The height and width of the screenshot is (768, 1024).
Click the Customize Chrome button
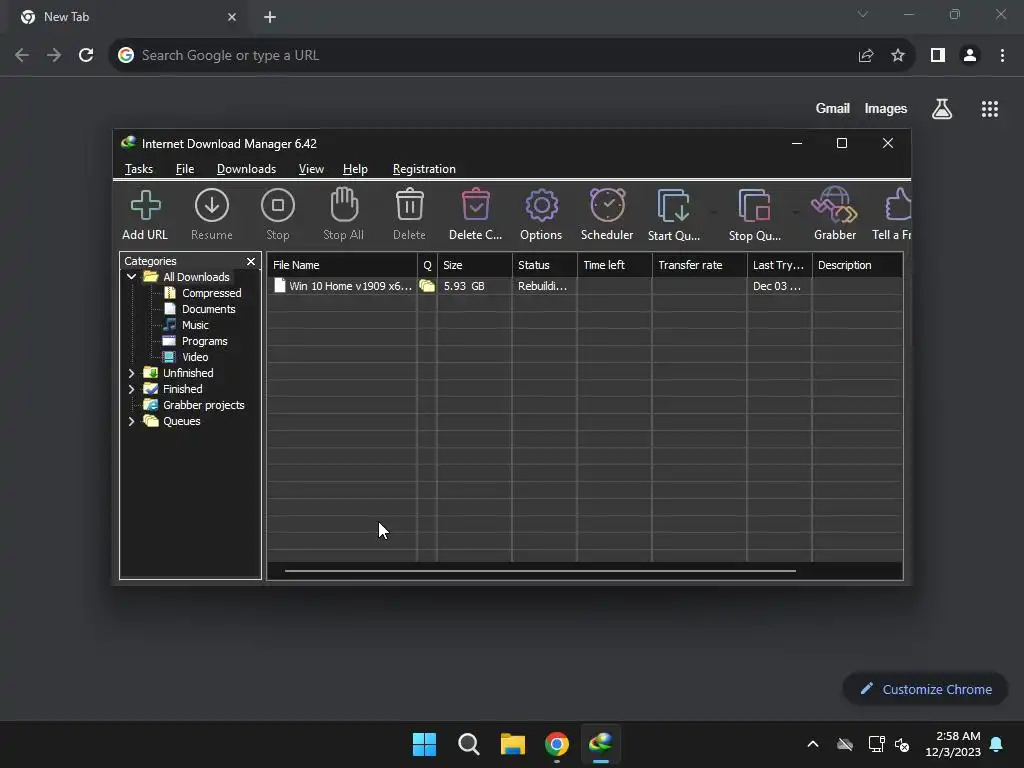(925, 689)
